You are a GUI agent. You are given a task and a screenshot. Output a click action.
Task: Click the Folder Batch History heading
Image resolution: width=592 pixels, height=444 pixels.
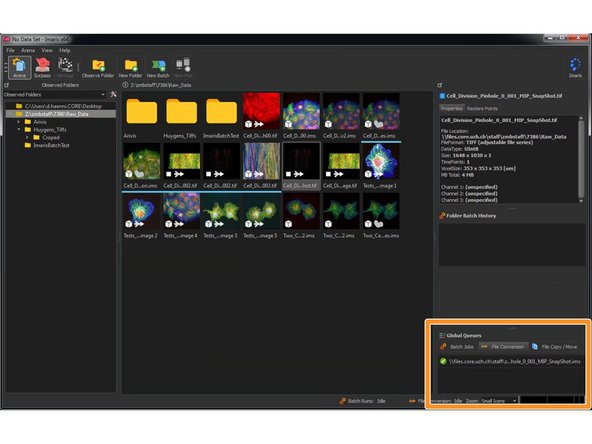point(471,216)
